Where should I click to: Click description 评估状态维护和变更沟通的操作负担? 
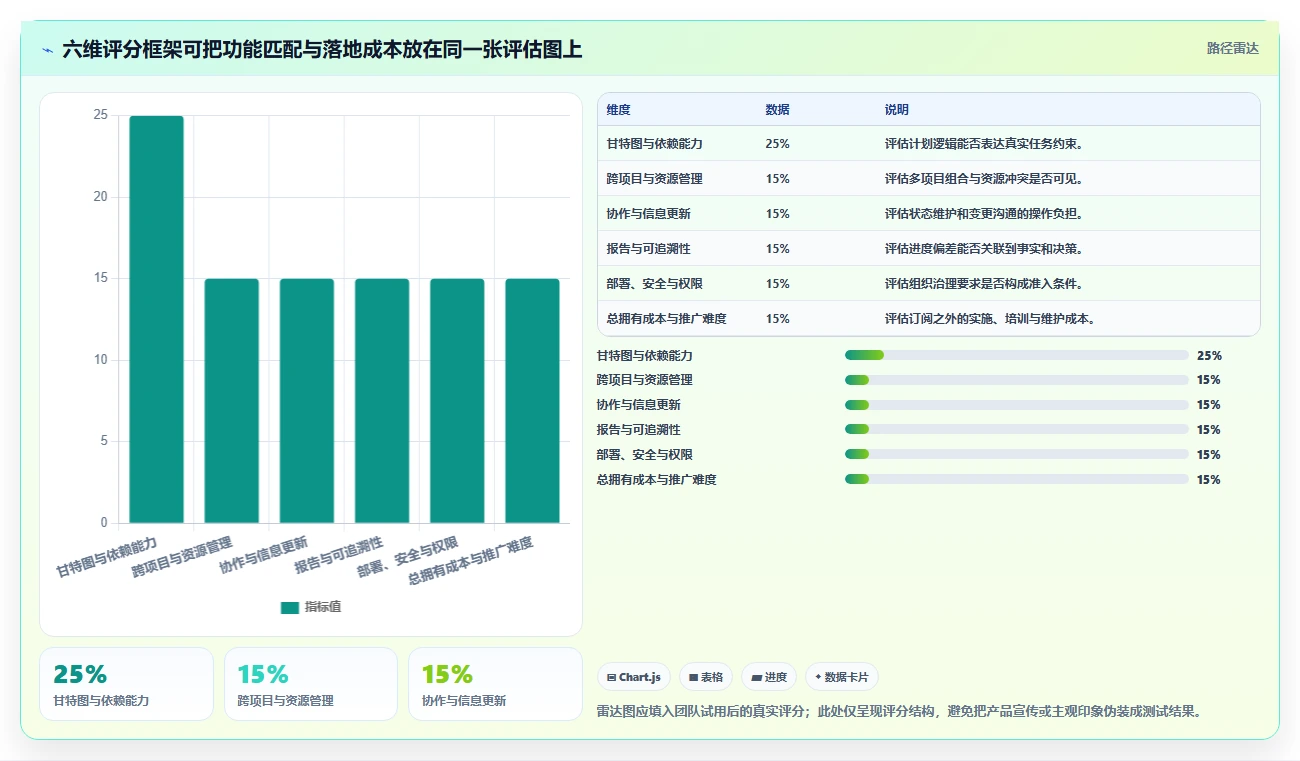coord(986,214)
